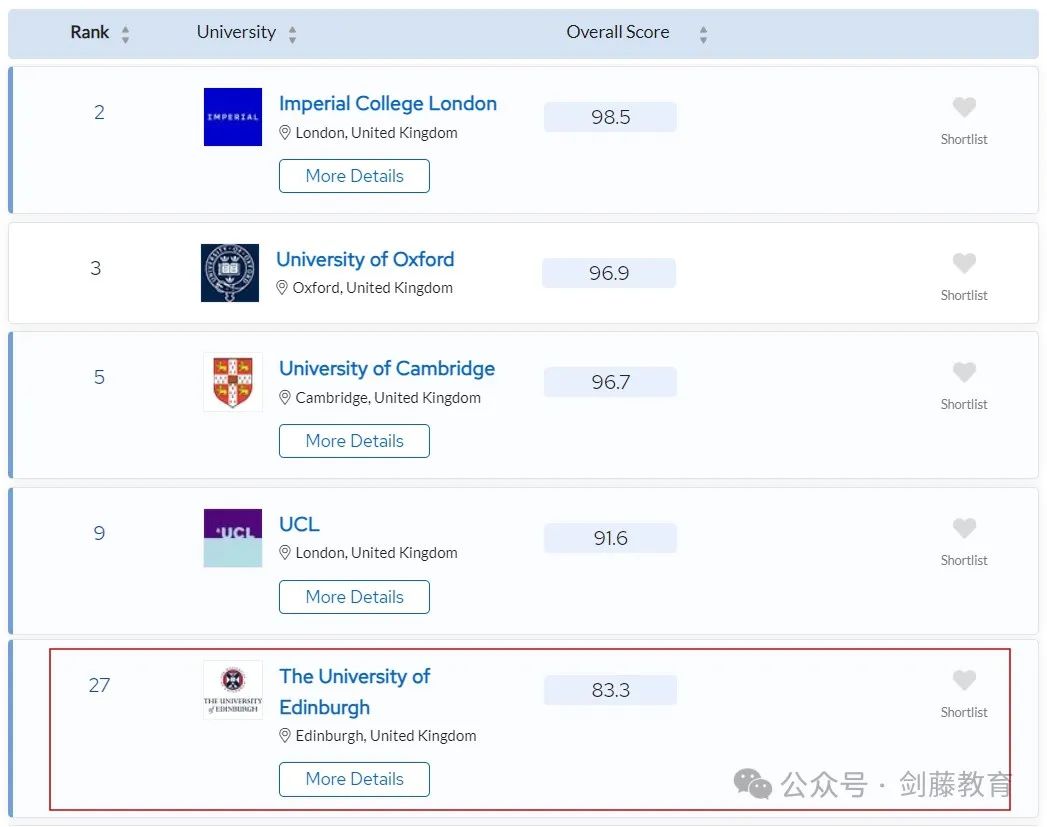Click the location pin beside London for Imperial
The width and height of the screenshot is (1047, 827).
(x=284, y=132)
